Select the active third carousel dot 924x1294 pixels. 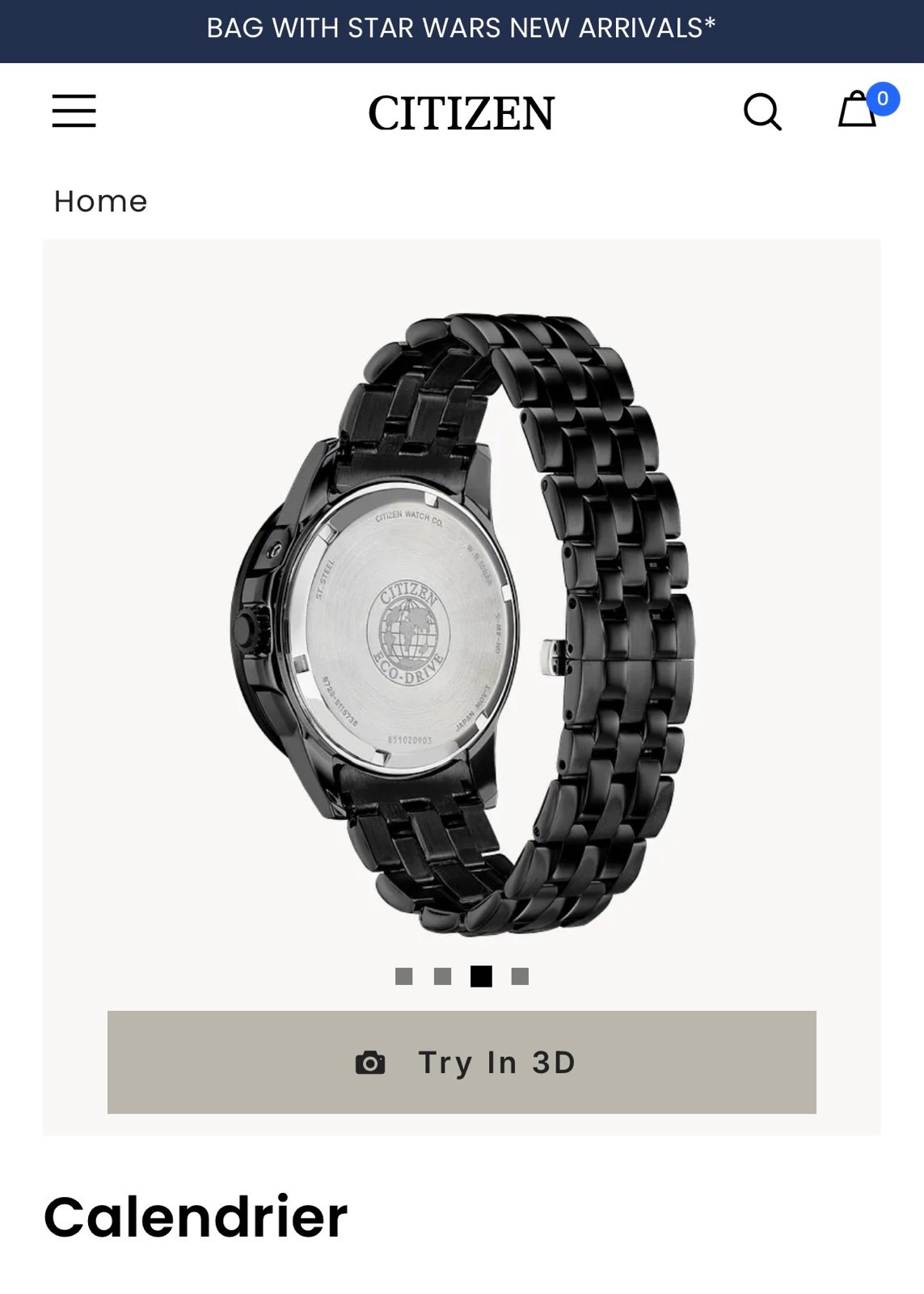click(x=481, y=976)
